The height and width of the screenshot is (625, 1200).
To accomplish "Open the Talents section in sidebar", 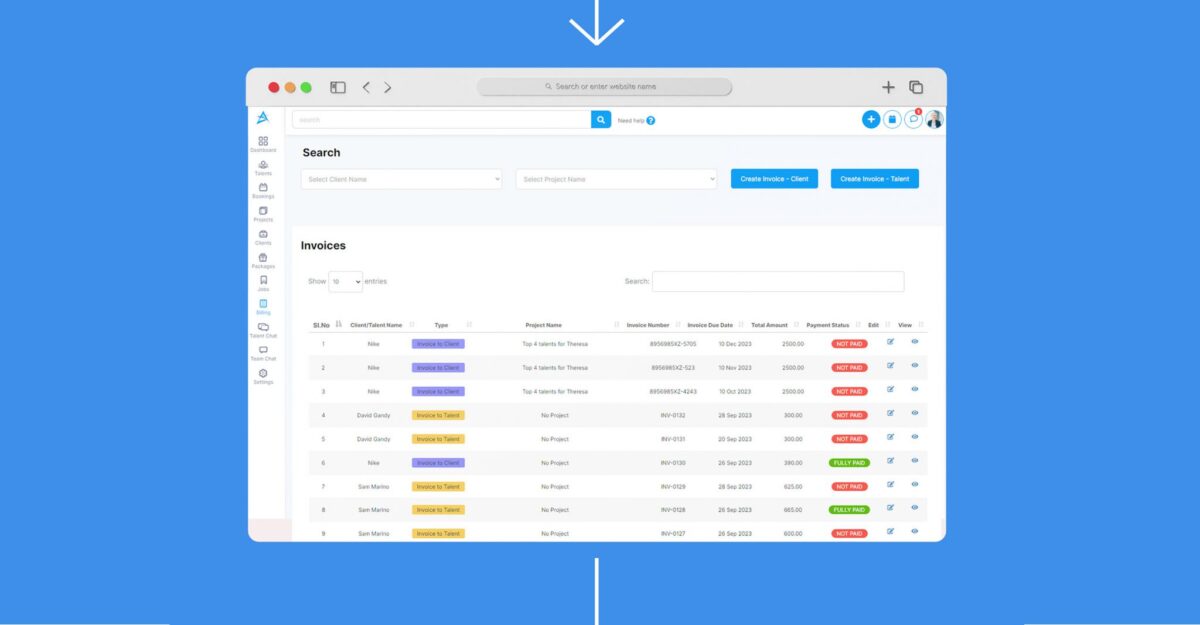I will pyautogui.click(x=263, y=166).
